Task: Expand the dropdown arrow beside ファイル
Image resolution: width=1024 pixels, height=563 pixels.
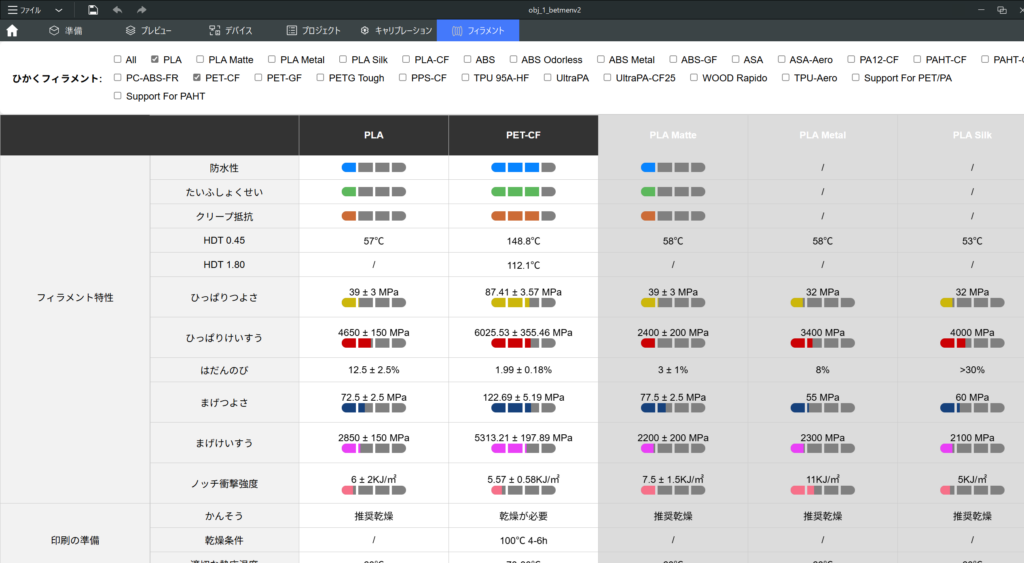Action: (59, 9)
